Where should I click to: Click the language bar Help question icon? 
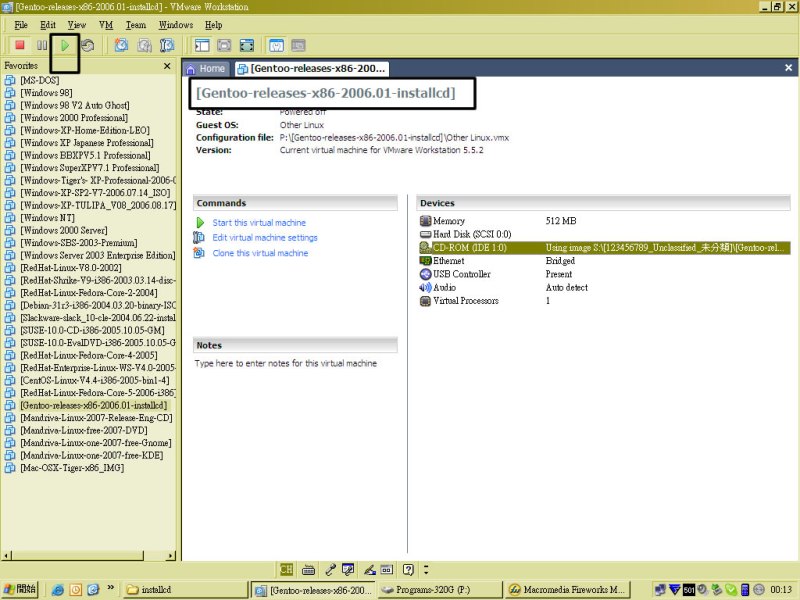click(x=408, y=569)
